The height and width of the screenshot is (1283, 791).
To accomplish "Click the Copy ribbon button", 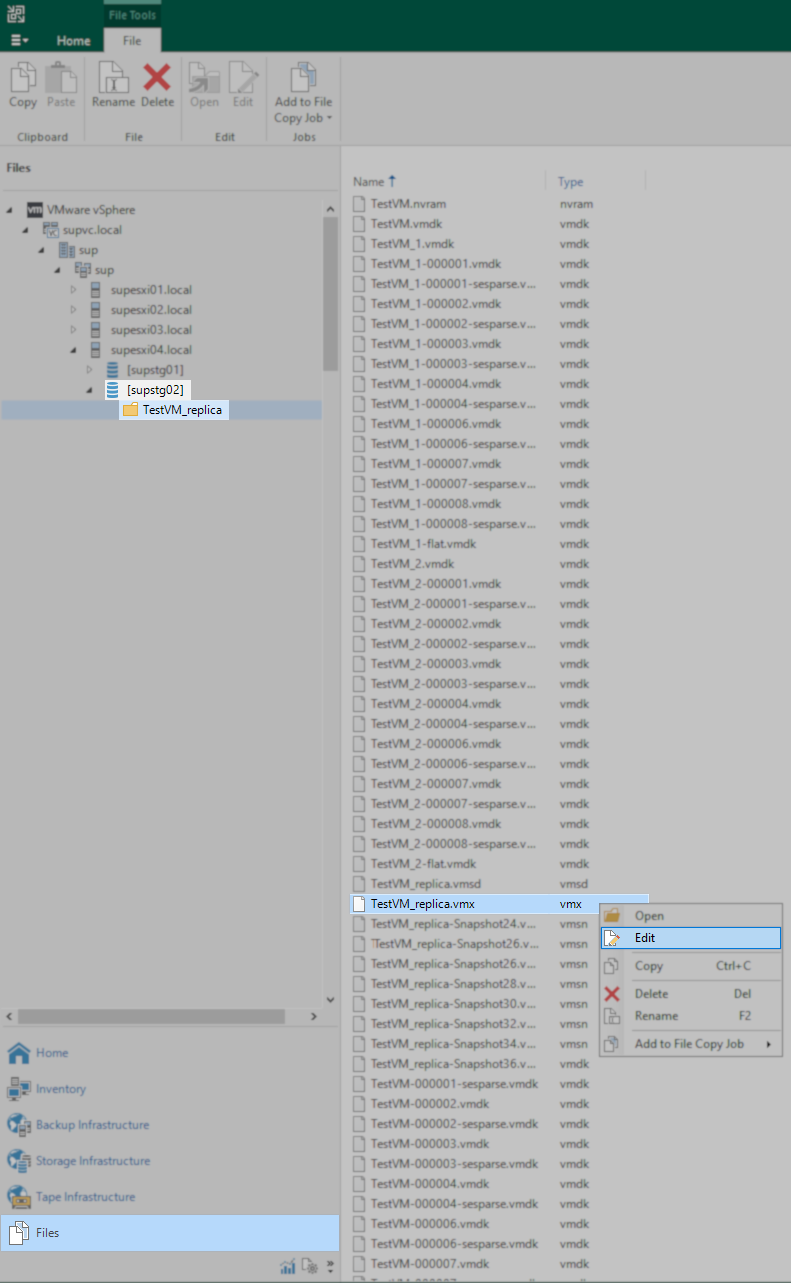I will (x=23, y=85).
